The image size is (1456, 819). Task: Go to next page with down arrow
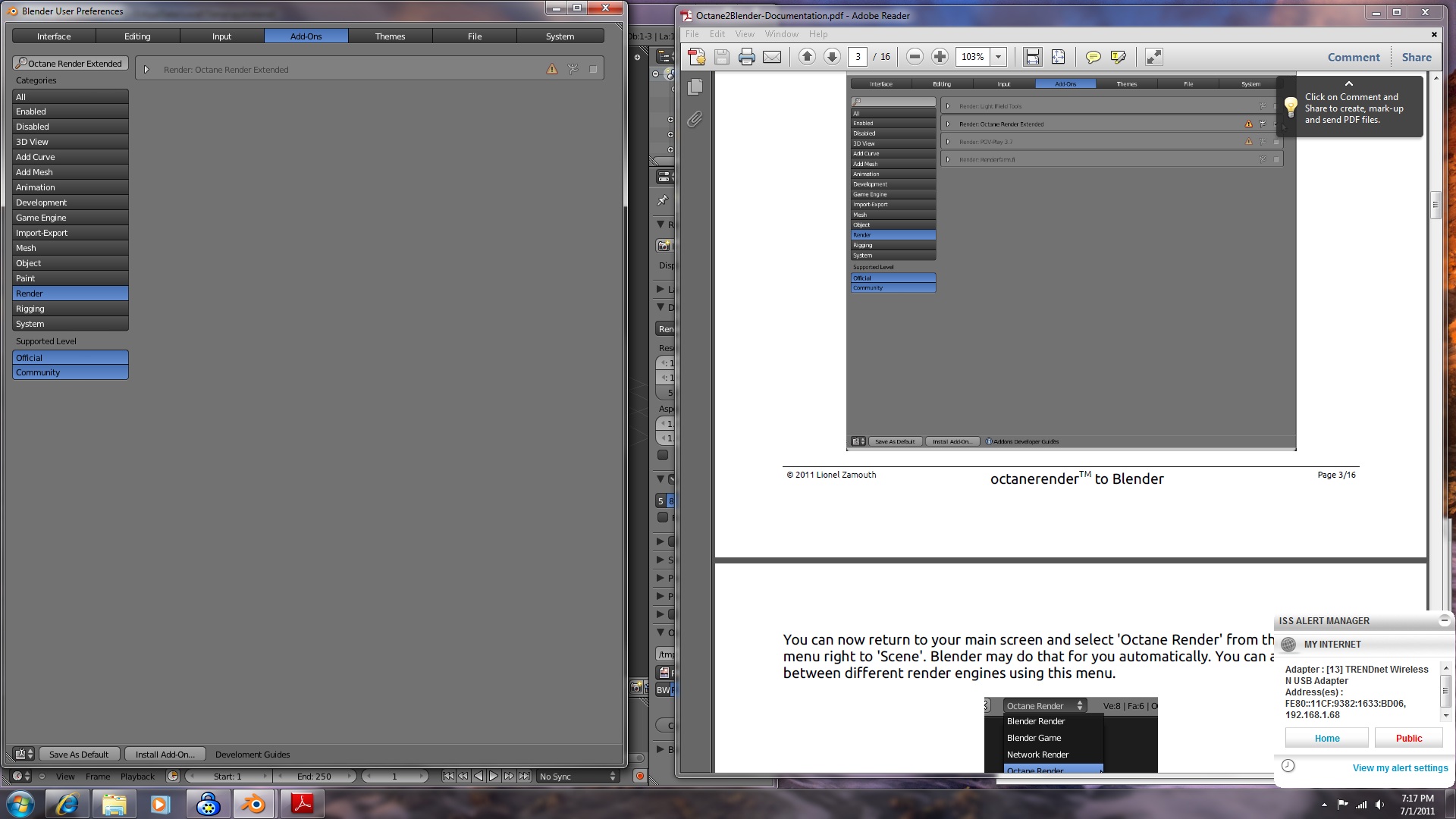pyautogui.click(x=832, y=57)
